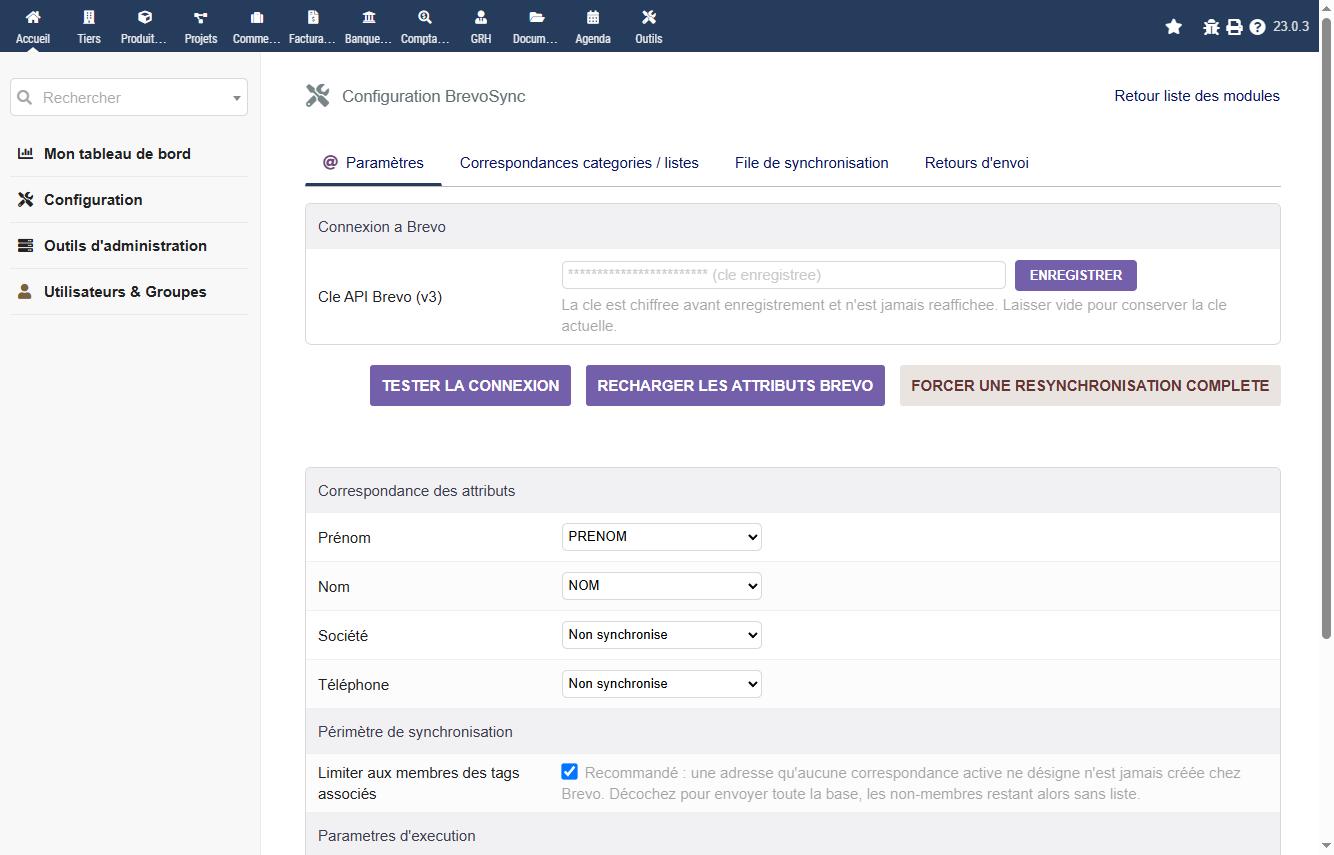Image resolution: width=1334 pixels, height=855 pixels.
Task: Switch to Retours d'envoi tab
Action: point(976,163)
